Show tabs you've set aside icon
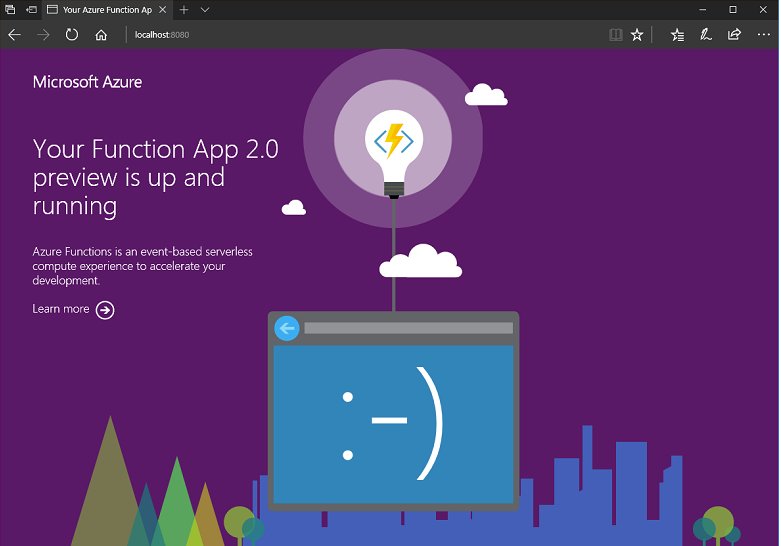The height and width of the screenshot is (546, 781). tap(10, 9)
